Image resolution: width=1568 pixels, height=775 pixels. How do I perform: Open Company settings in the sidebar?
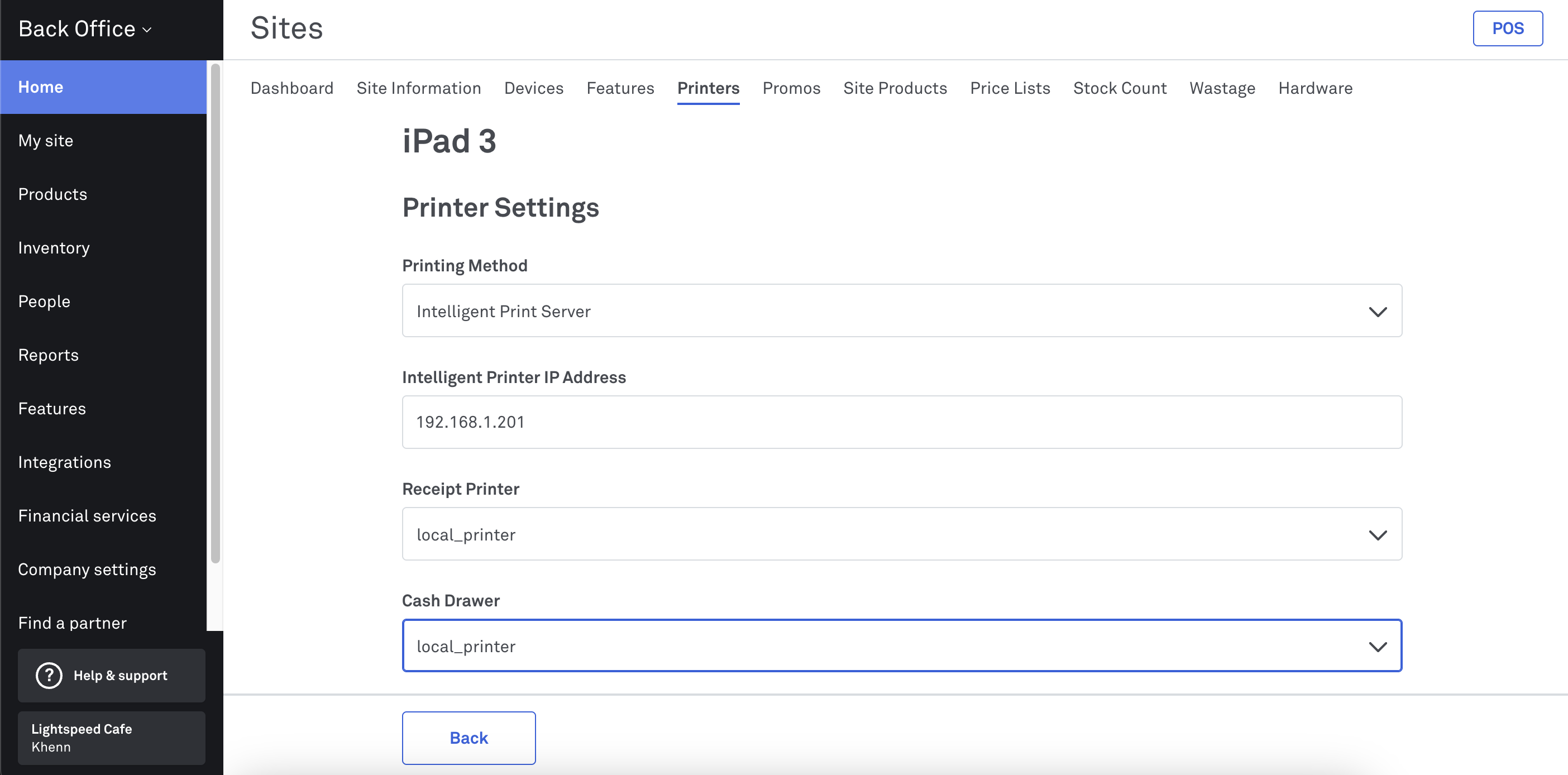(103, 569)
